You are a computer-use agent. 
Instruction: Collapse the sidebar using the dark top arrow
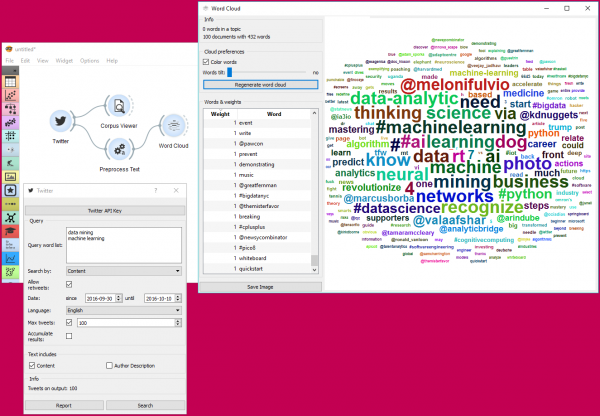tap(10, 70)
